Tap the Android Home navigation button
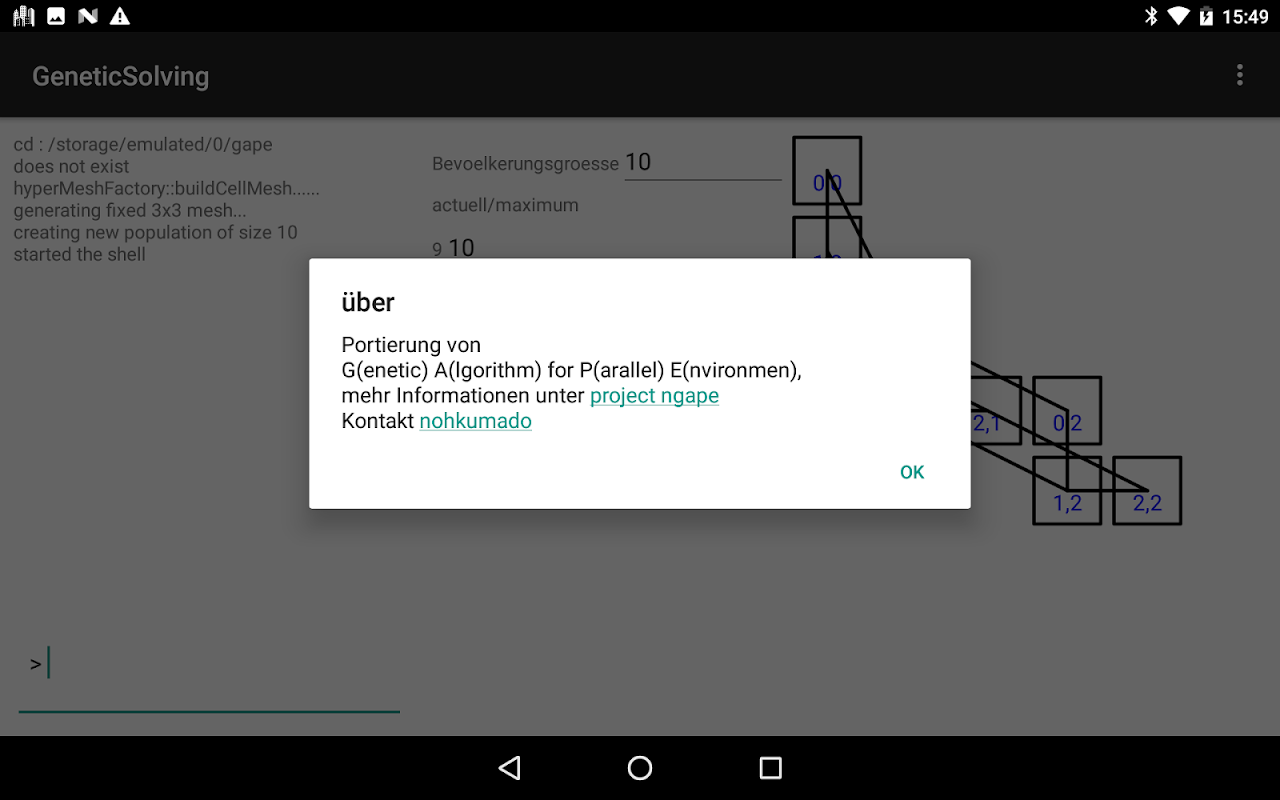This screenshot has width=1280, height=800. (x=640, y=768)
